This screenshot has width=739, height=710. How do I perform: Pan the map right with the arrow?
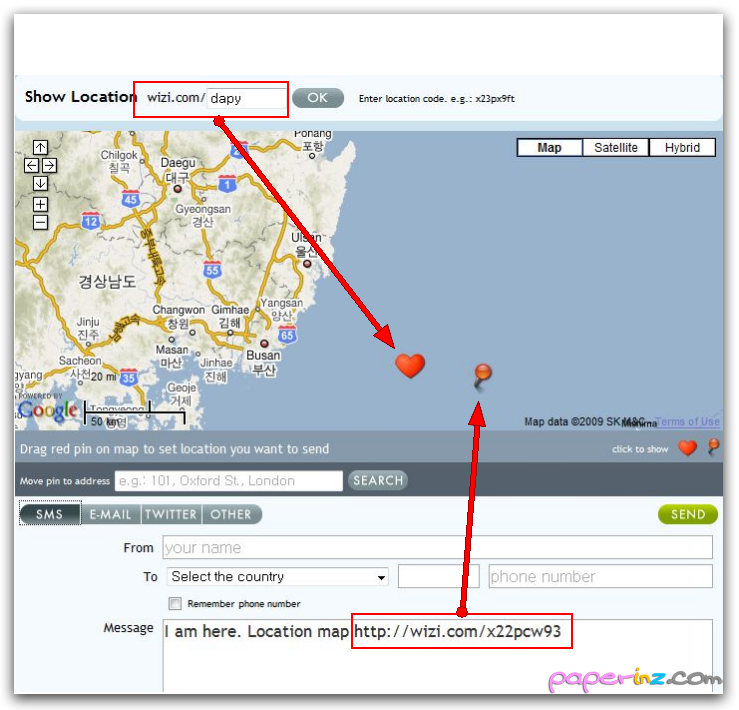(x=49, y=165)
